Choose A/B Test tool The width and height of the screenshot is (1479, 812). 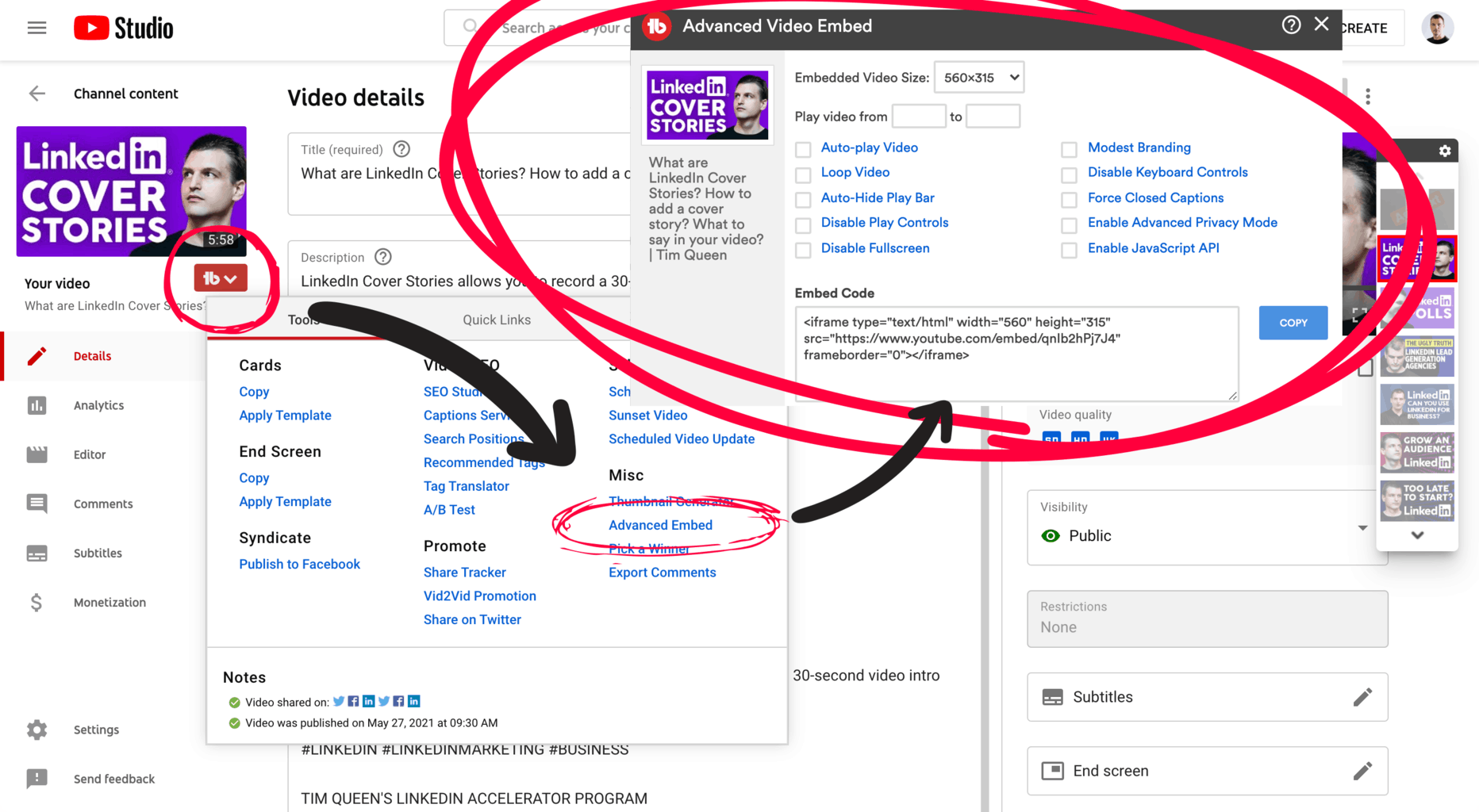(x=449, y=510)
